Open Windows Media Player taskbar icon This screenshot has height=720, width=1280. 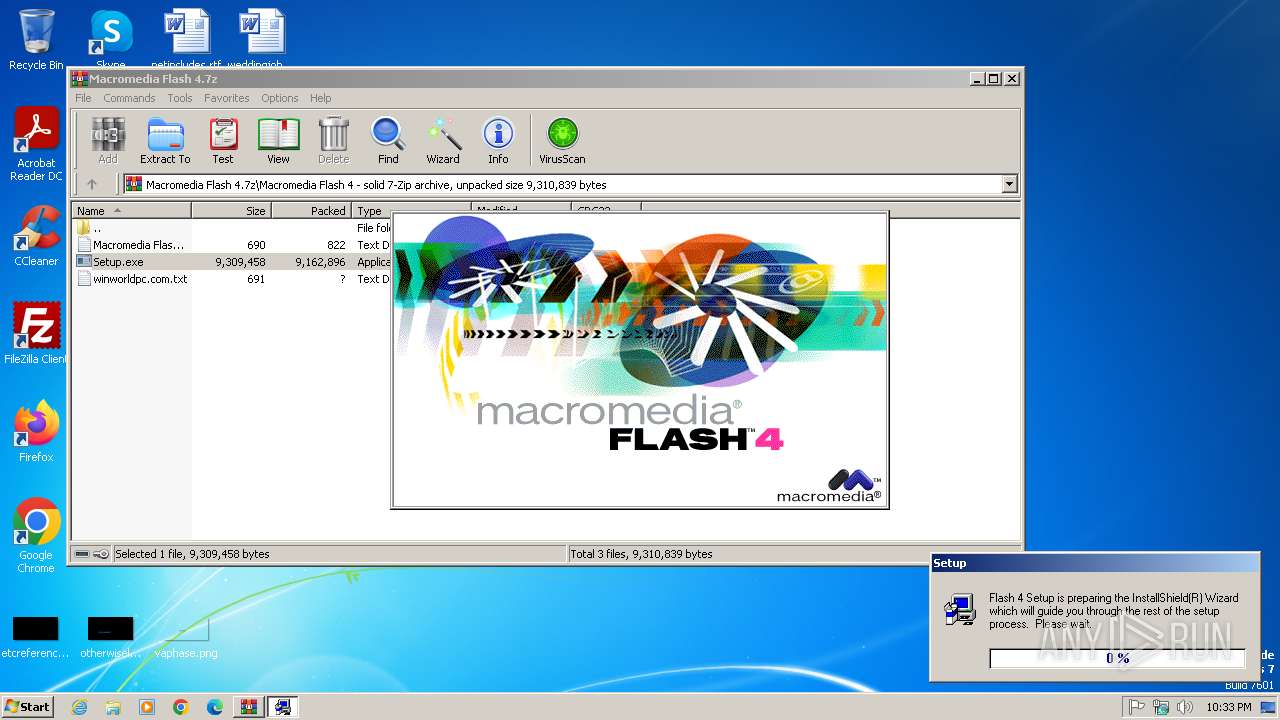(147, 707)
